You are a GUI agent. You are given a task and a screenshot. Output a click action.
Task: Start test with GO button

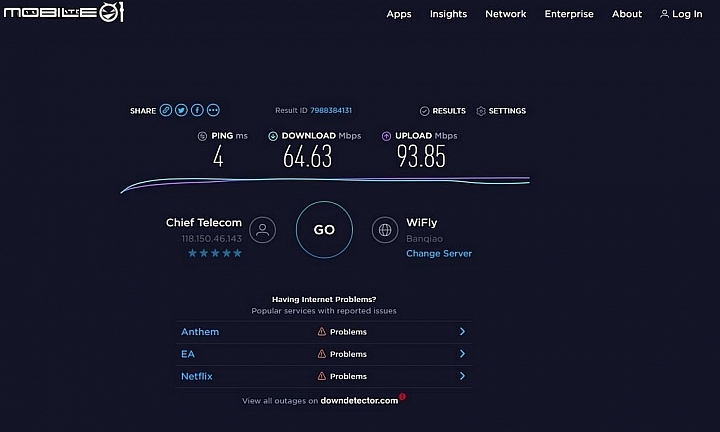pos(324,230)
